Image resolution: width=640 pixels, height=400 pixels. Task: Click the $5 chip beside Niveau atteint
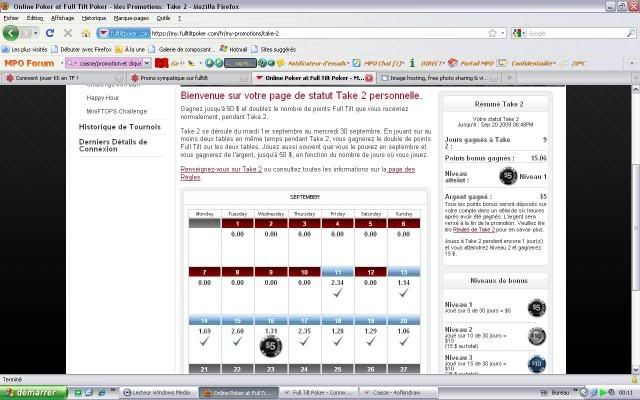pyautogui.click(x=508, y=176)
